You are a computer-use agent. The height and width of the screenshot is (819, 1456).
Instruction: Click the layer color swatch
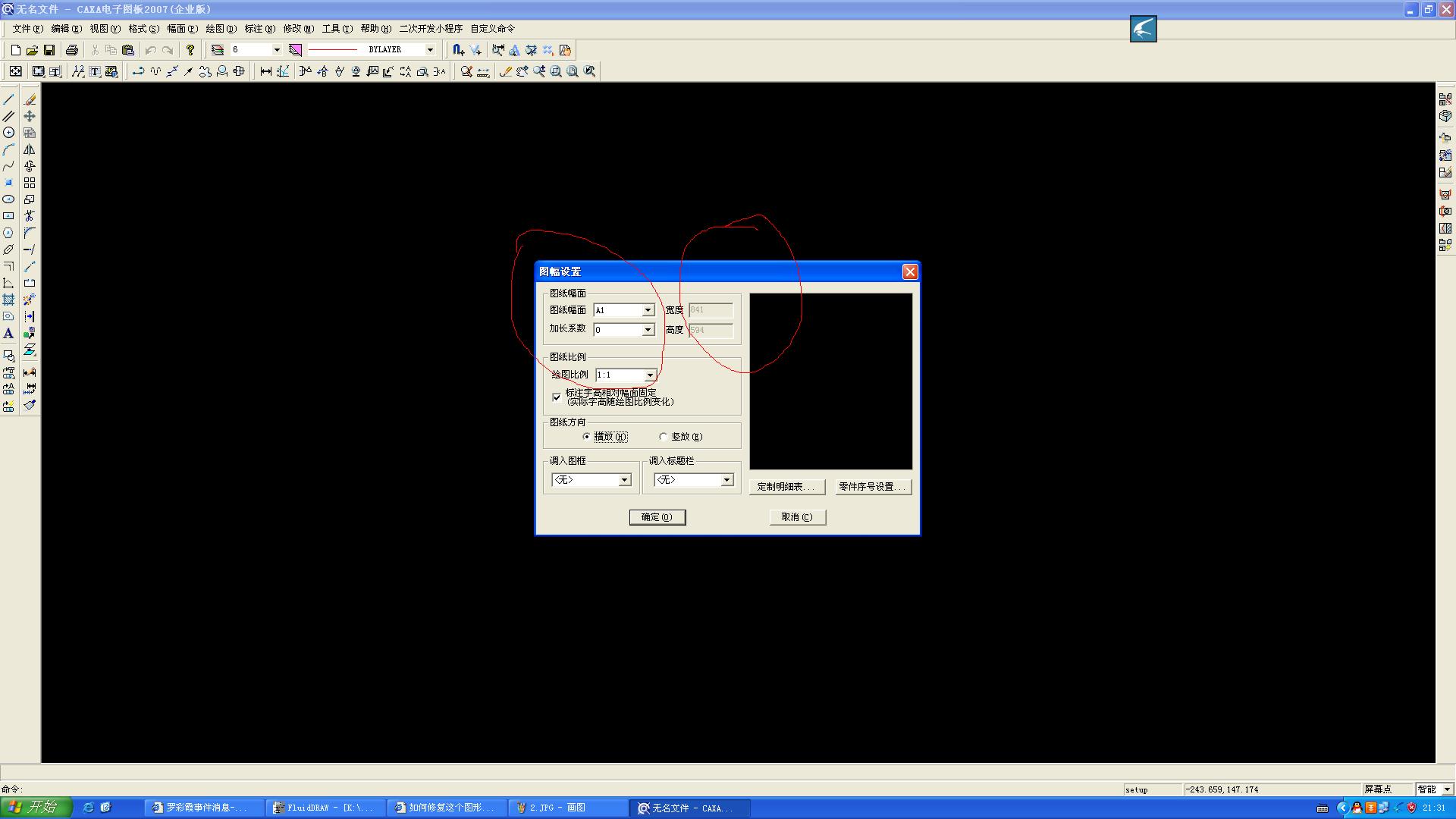coord(296,50)
